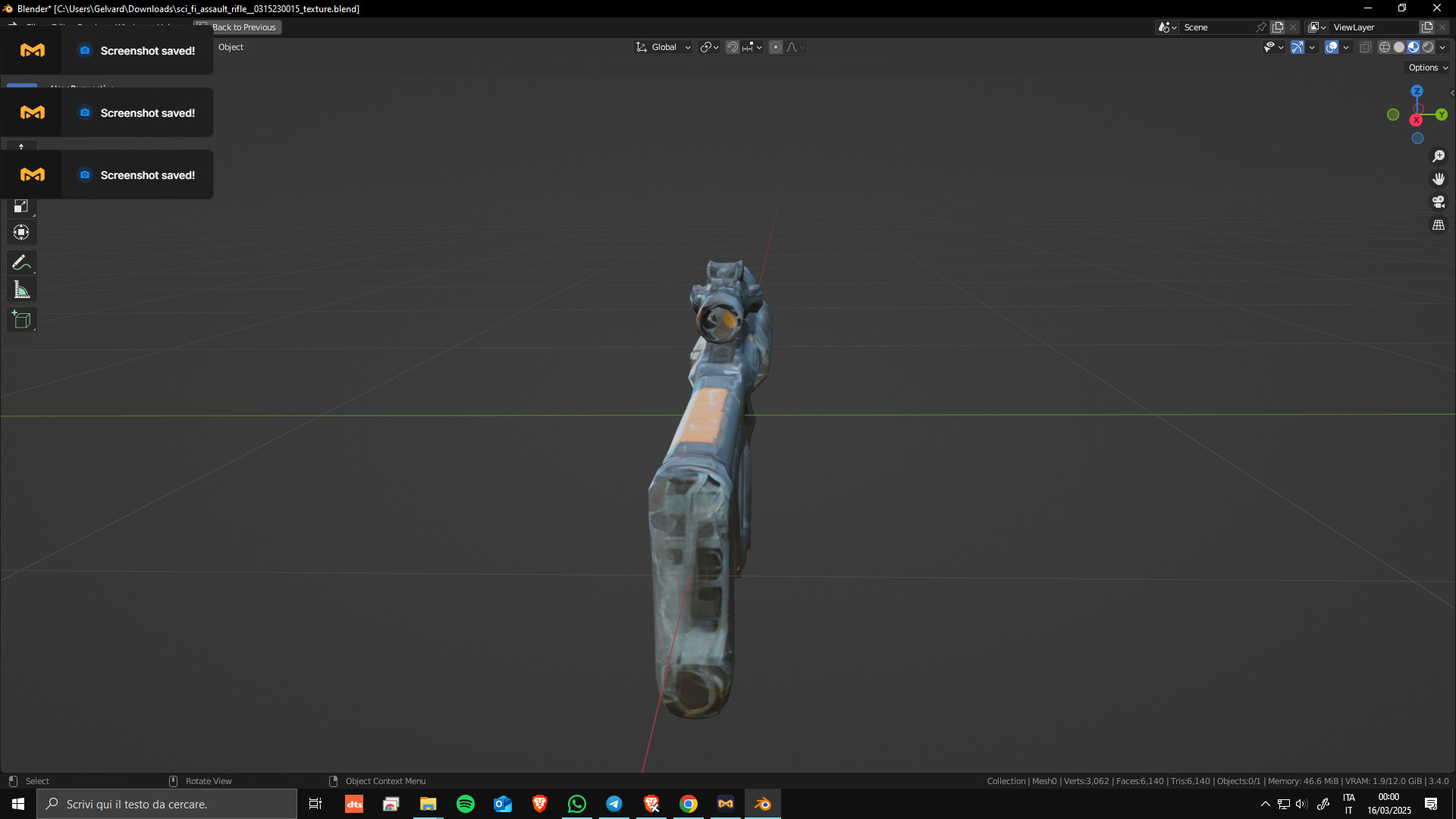The height and width of the screenshot is (819, 1456).
Task: Pin the Scene with pin icon
Action: [1260, 27]
